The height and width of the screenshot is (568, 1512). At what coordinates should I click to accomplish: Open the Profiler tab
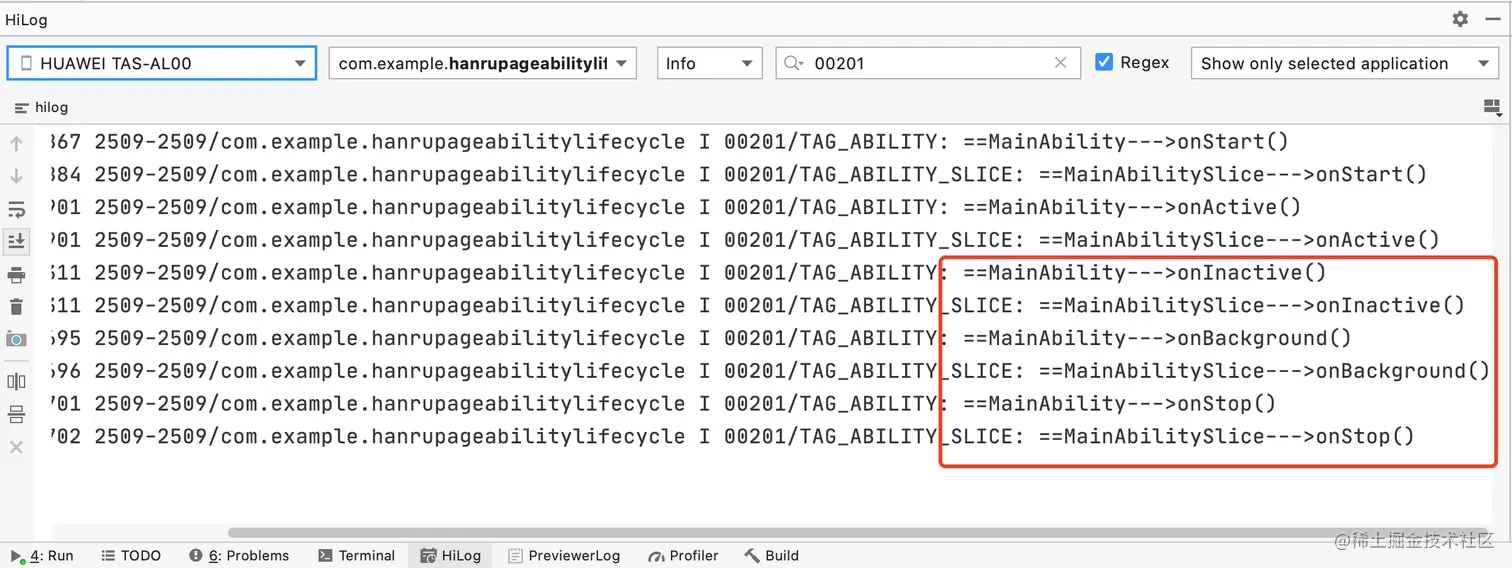click(683, 556)
